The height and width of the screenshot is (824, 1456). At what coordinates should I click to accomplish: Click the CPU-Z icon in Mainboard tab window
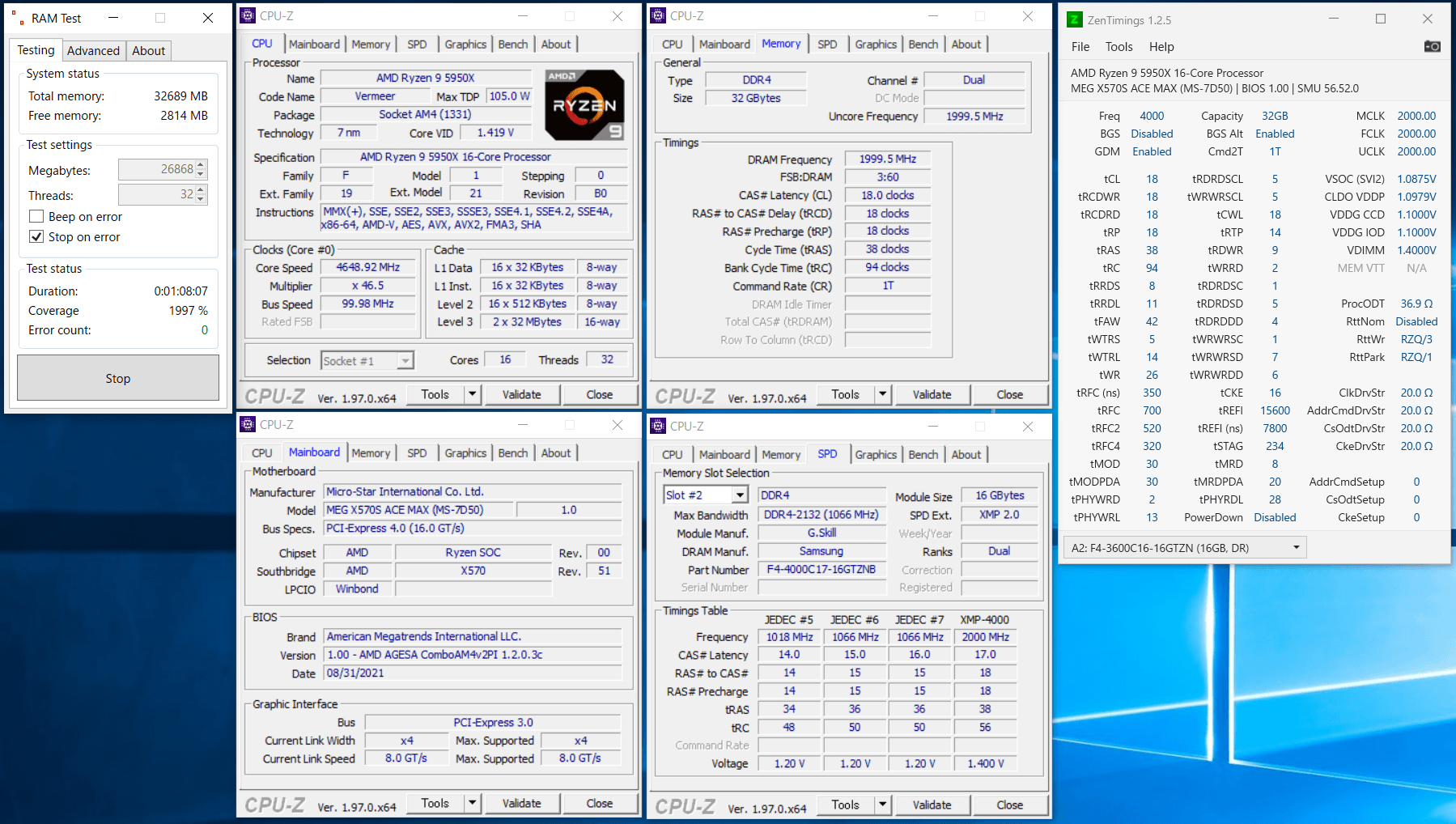click(x=248, y=424)
